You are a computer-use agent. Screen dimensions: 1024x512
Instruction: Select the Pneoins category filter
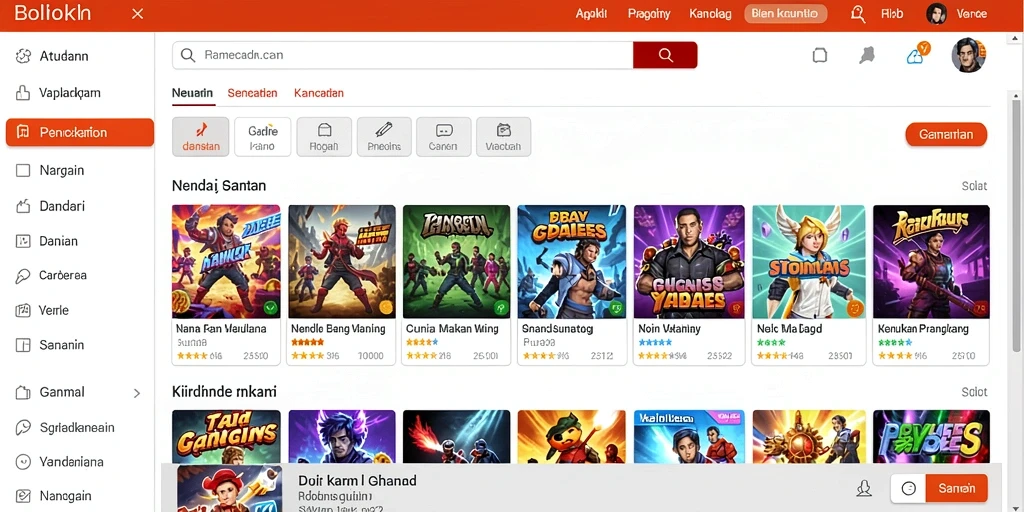[x=384, y=136]
